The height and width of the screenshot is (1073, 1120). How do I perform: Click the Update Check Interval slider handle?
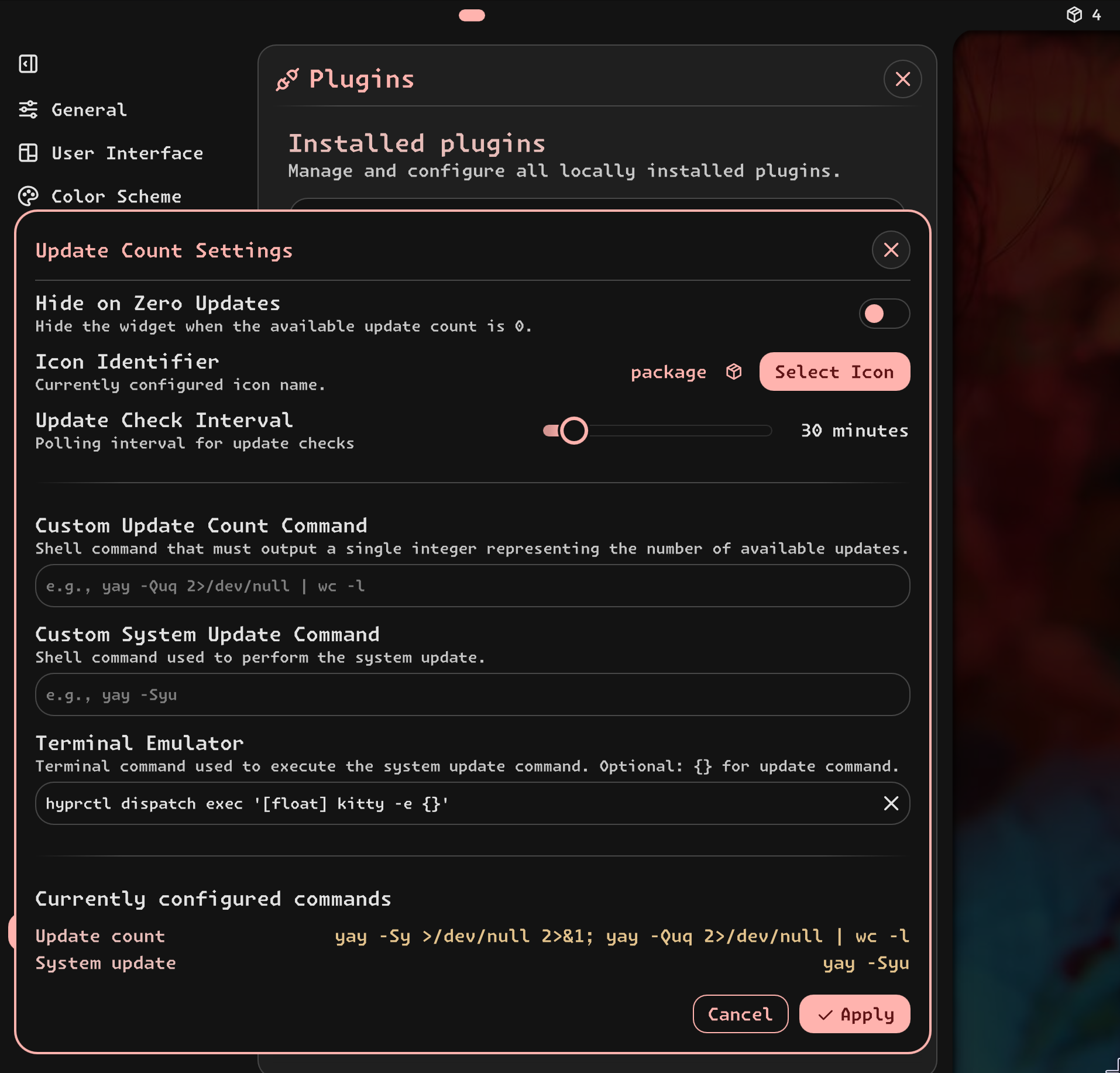(x=573, y=431)
